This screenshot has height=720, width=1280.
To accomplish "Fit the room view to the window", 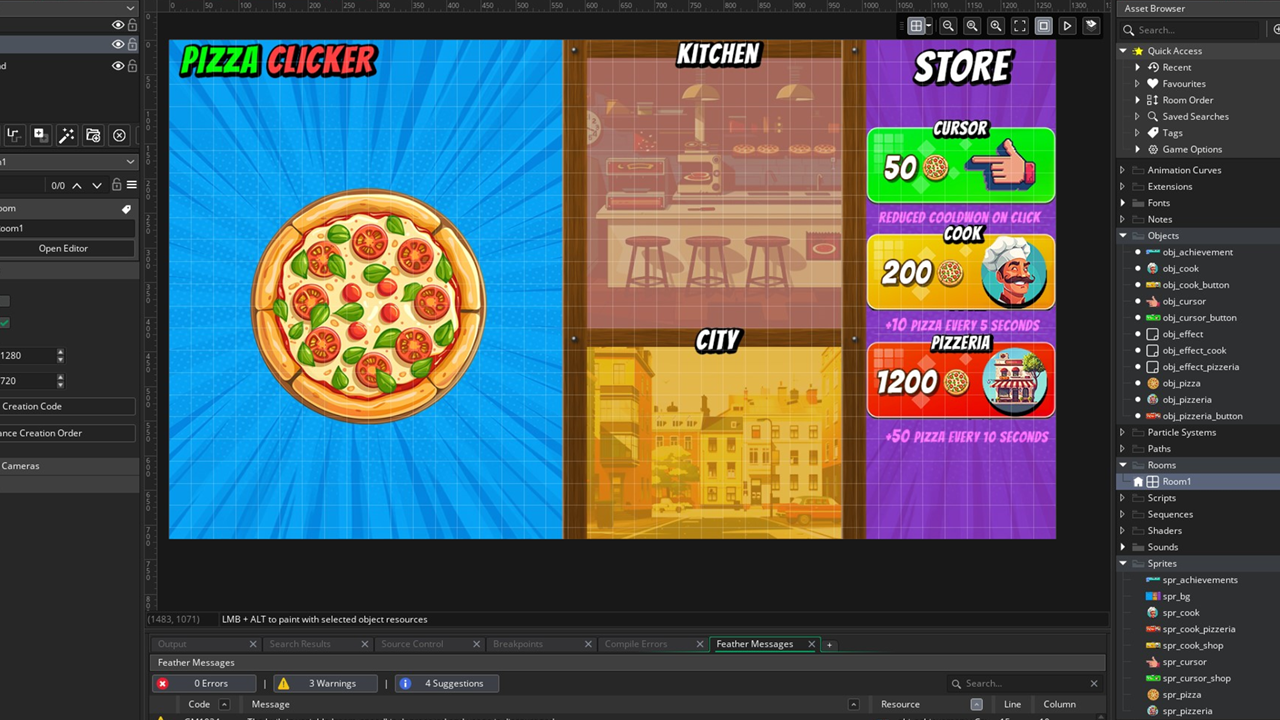I will coord(1019,25).
